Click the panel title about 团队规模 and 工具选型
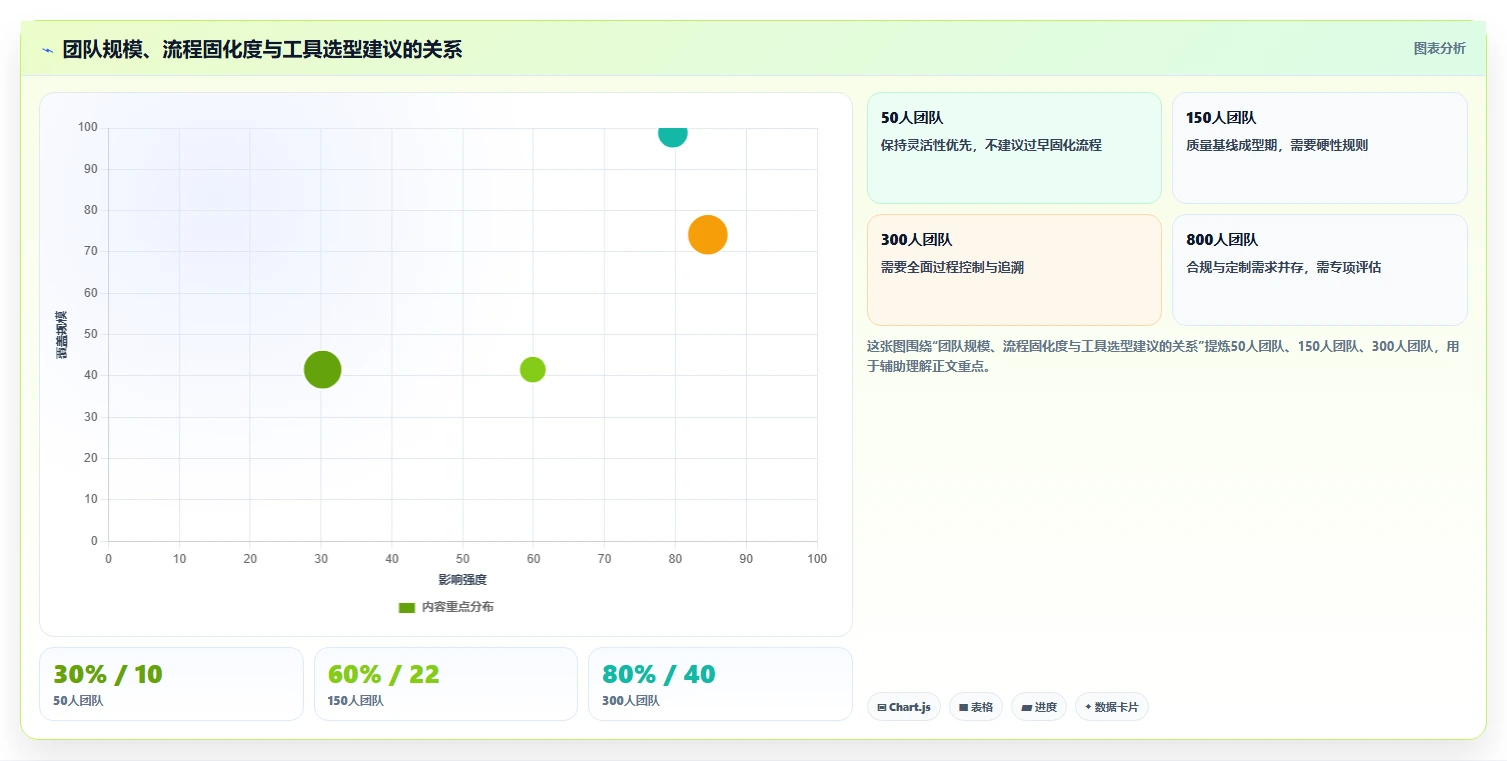1507x761 pixels. [x=262, y=50]
